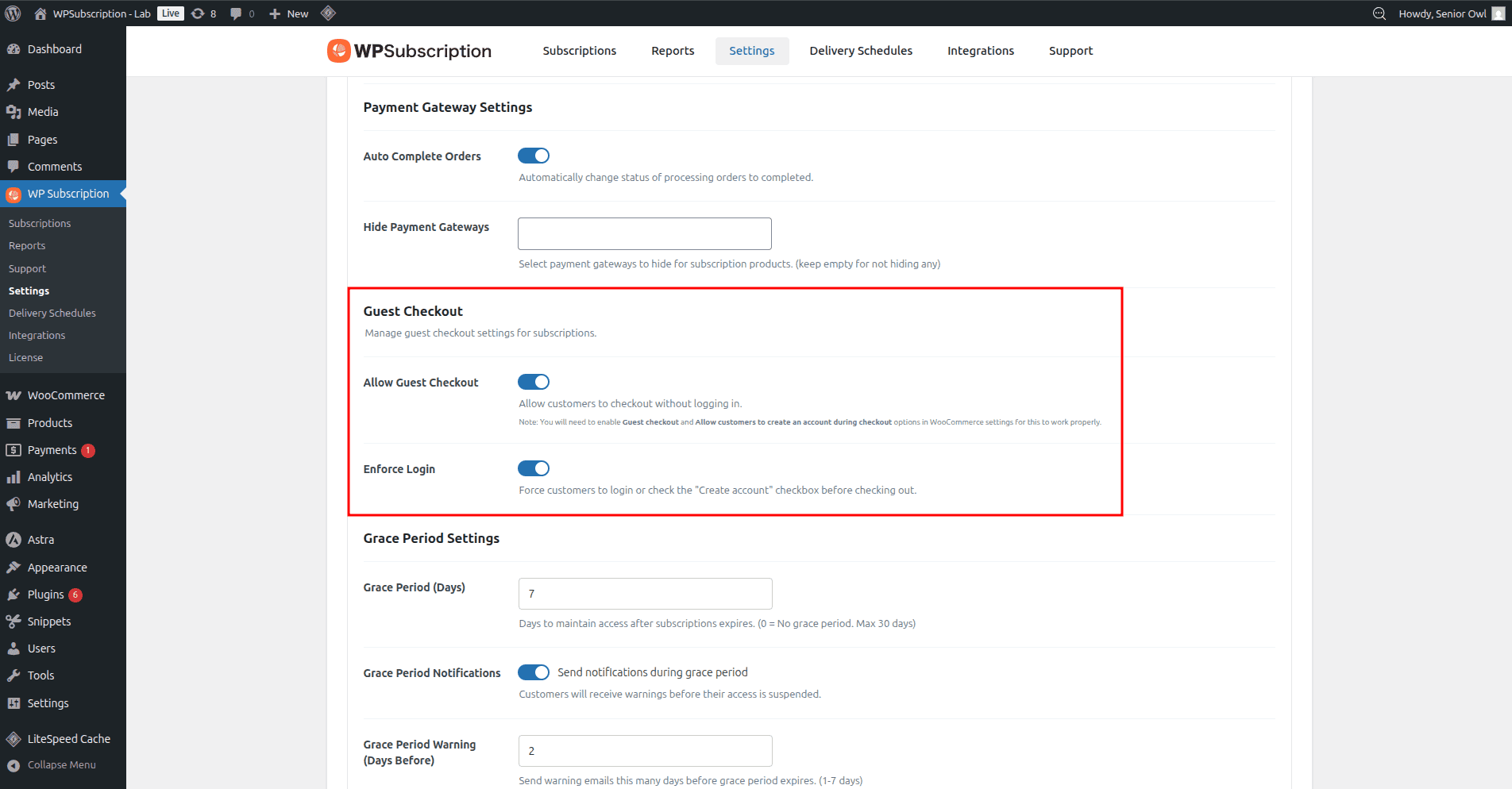
Task: Click the Pages icon in sidebar
Action: (13, 140)
